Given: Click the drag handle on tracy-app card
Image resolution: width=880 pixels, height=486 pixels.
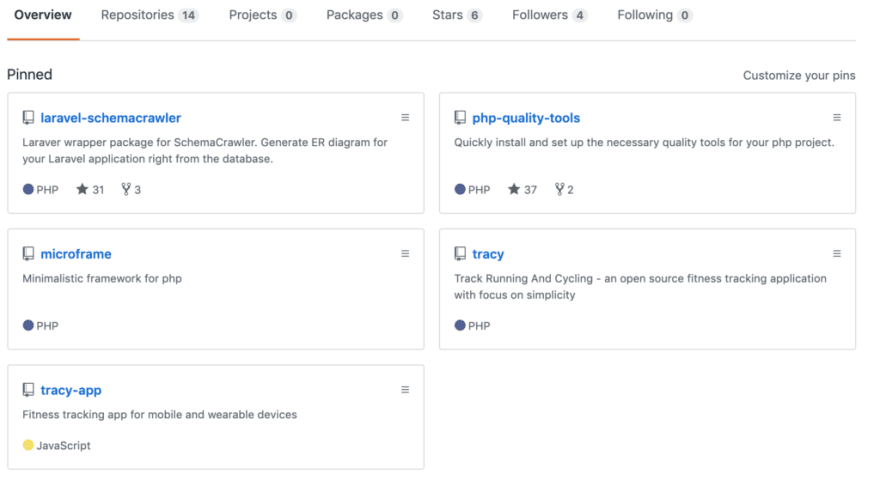Looking at the screenshot, I should click(x=405, y=390).
